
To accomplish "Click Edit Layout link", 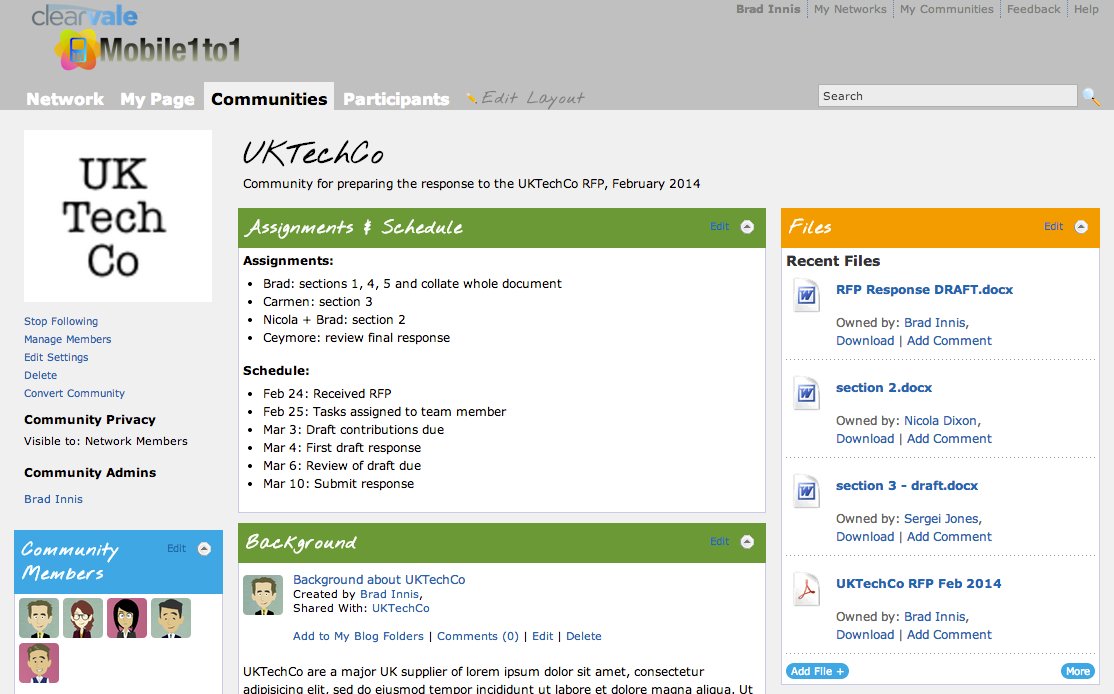I will 533,98.
